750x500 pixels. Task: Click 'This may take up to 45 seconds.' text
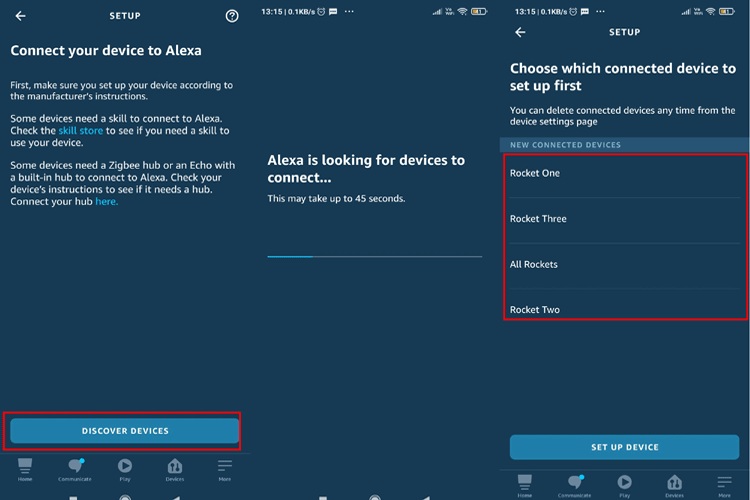(x=336, y=199)
